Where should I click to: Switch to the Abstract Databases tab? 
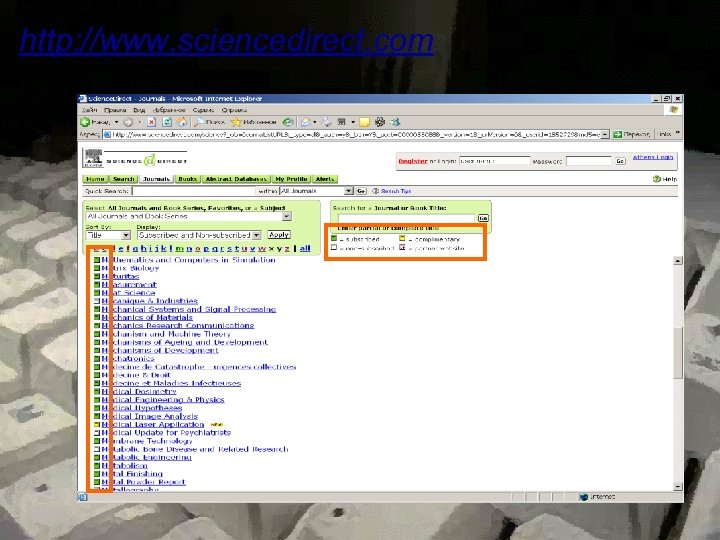click(x=236, y=179)
